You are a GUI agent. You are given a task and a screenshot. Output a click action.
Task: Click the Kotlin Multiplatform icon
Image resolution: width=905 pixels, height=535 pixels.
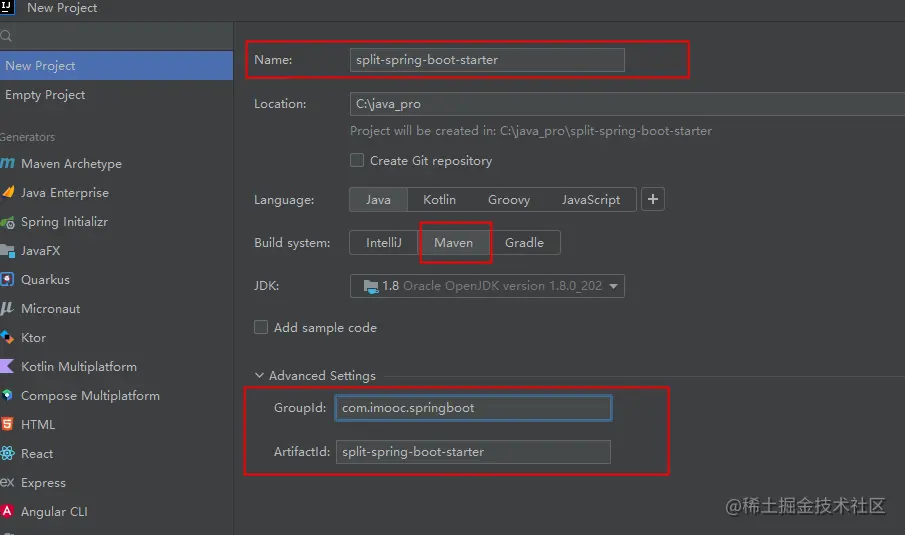coord(8,367)
